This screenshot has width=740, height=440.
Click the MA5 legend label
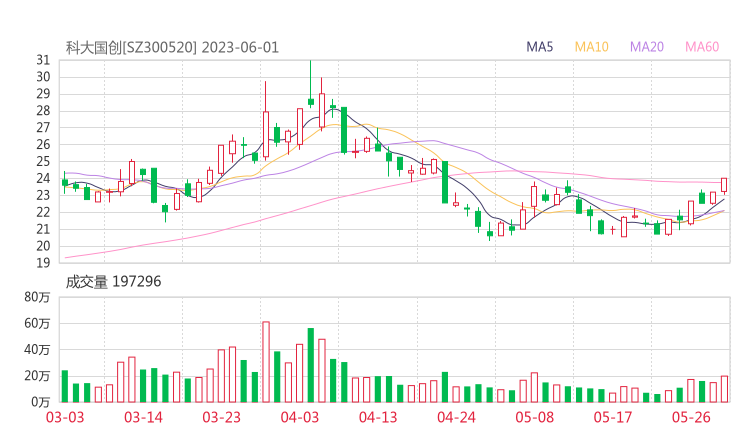539,47
